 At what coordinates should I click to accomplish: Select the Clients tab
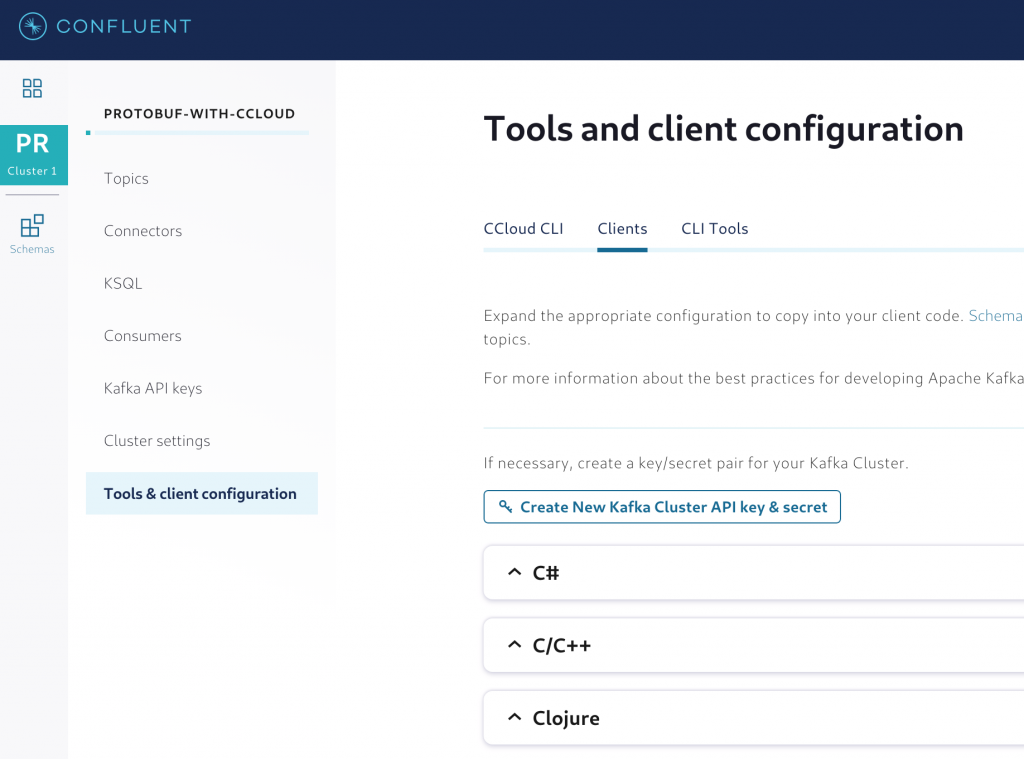(622, 228)
